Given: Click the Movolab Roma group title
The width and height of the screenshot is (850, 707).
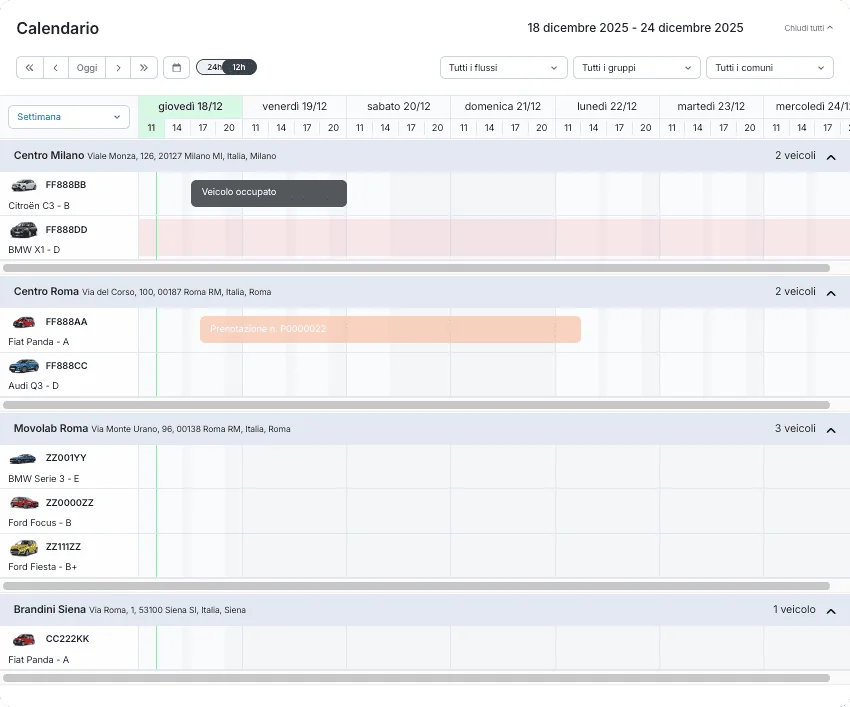Looking at the screenshot, I should coord(51,428).
